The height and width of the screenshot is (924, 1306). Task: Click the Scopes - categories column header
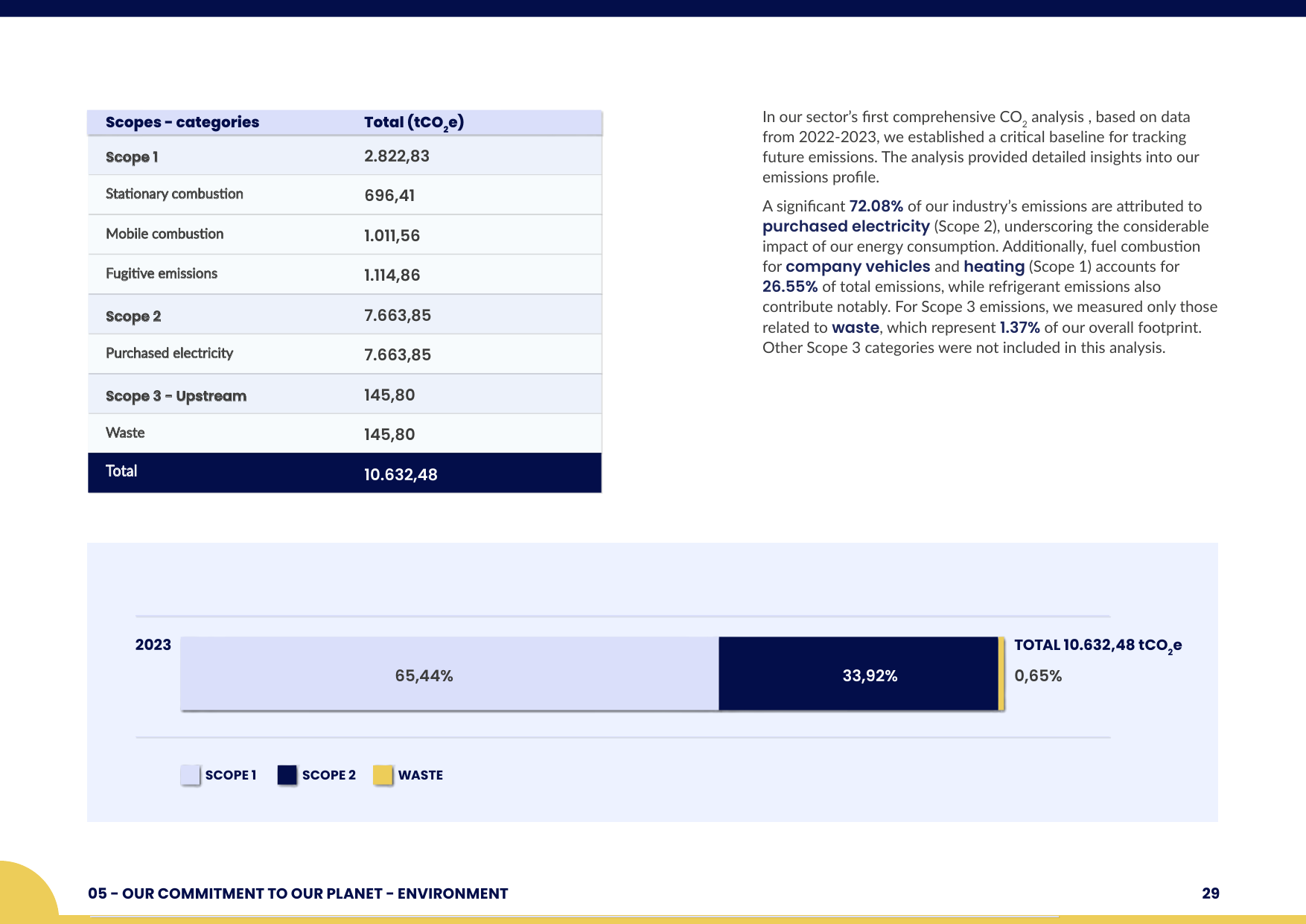182,122
